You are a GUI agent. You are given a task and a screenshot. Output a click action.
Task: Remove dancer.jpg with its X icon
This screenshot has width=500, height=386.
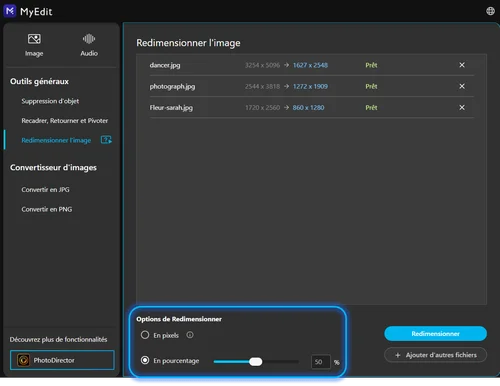click(462, 65)
